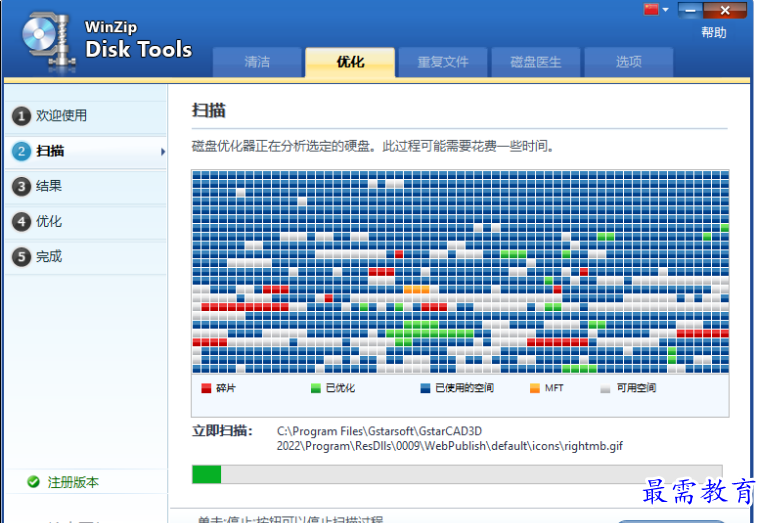Select the 完成 step label

pyautogui.click(x=49, y=256)
